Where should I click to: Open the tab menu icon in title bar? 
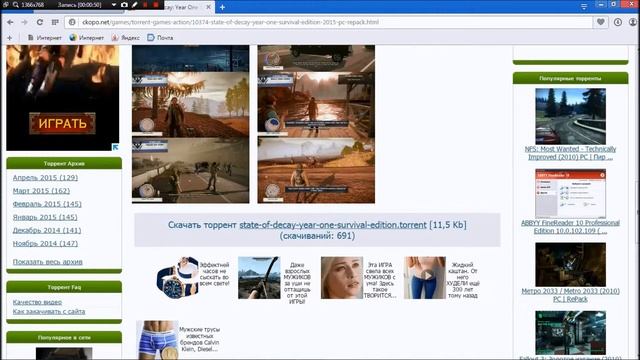pyautogui.click(x=584, y=7)
